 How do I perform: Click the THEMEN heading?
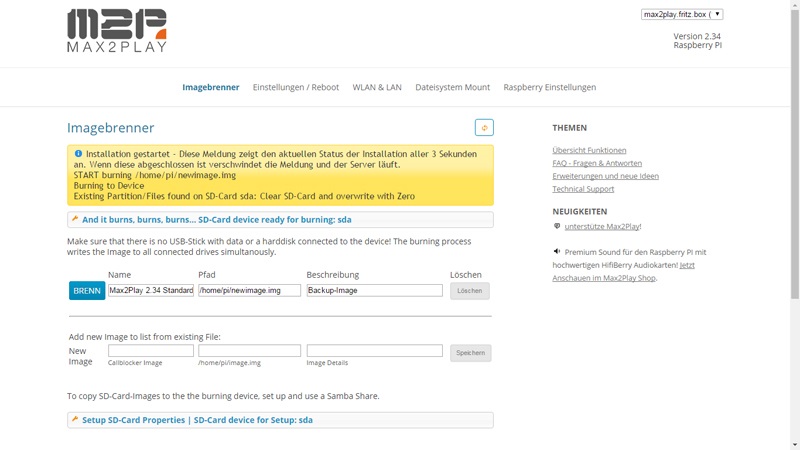569,128
